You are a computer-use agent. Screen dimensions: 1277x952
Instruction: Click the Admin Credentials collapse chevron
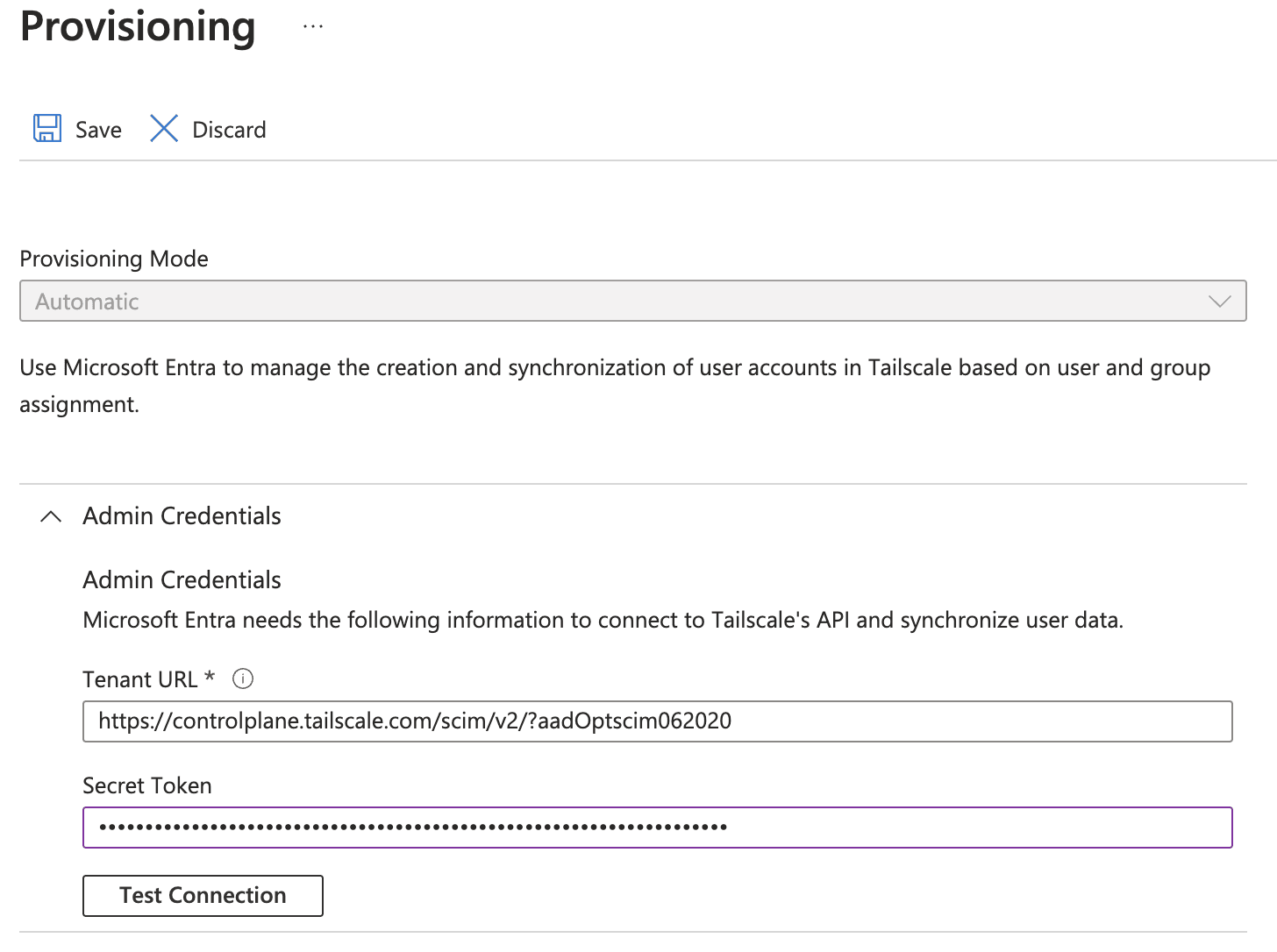tap(50, 516)
